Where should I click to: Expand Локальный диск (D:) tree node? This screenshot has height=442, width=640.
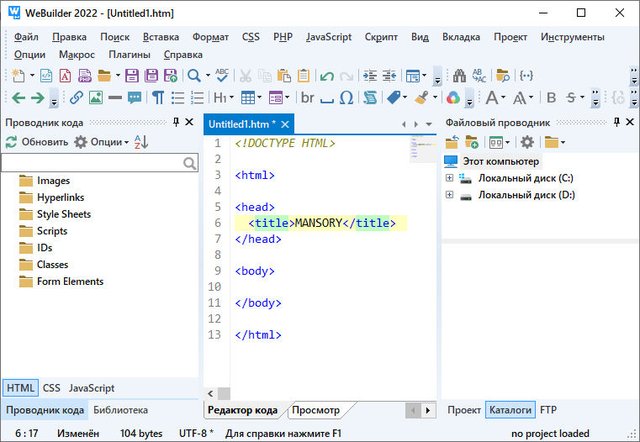click(450, 195)
